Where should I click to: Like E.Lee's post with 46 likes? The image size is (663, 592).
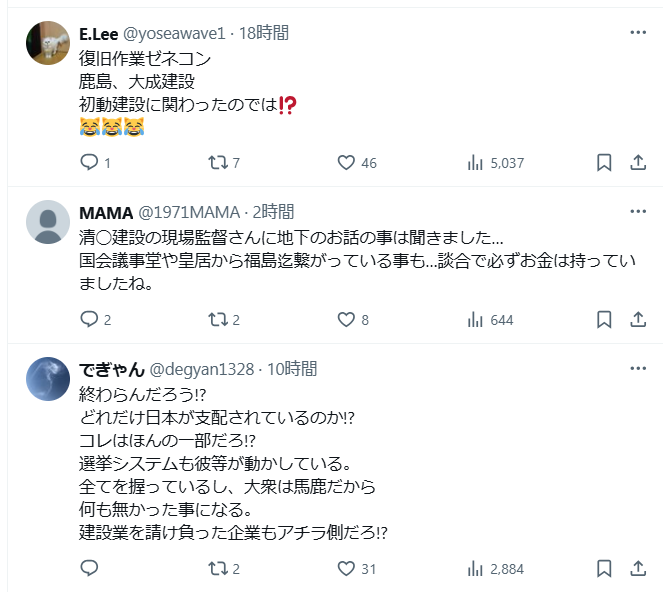coord(347,162)
